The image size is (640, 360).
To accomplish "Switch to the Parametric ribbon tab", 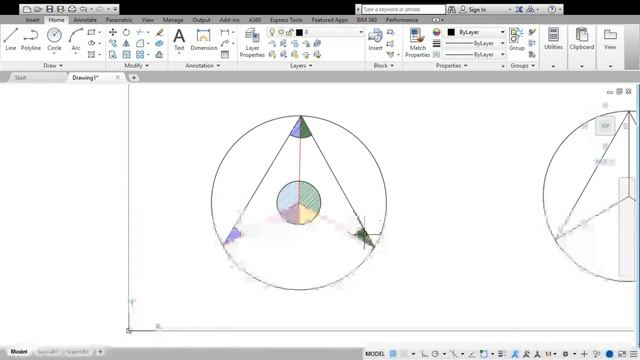I will (119, 20).
